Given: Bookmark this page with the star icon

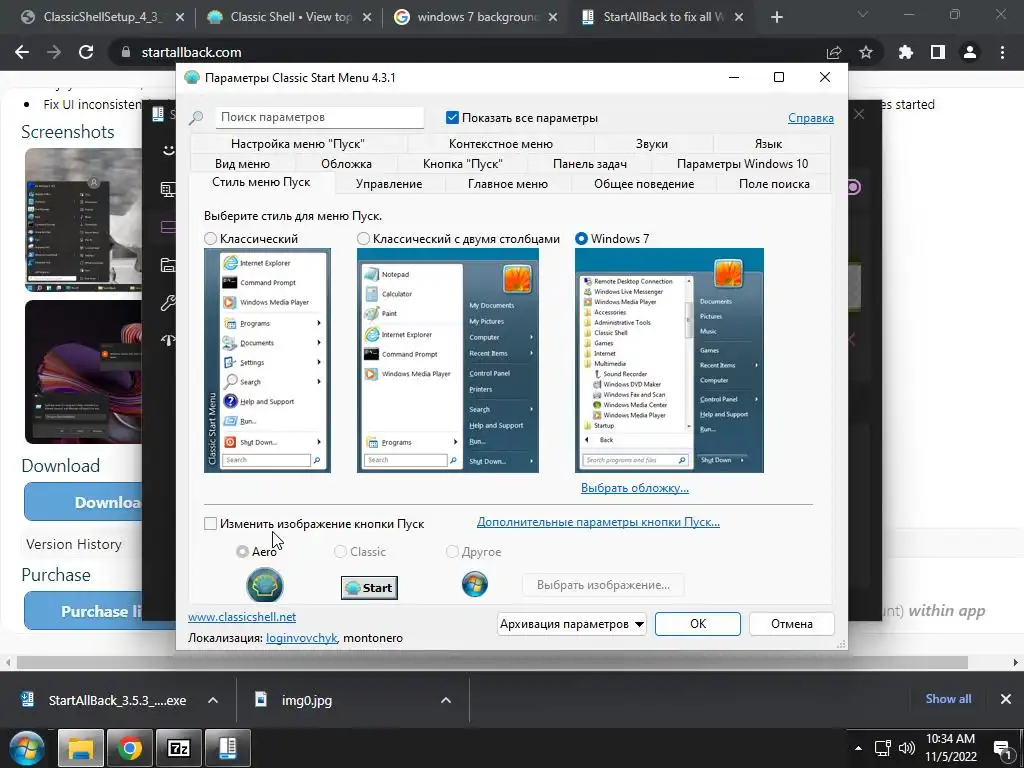Looking at the screenshot, I should (x=866, y=52).
